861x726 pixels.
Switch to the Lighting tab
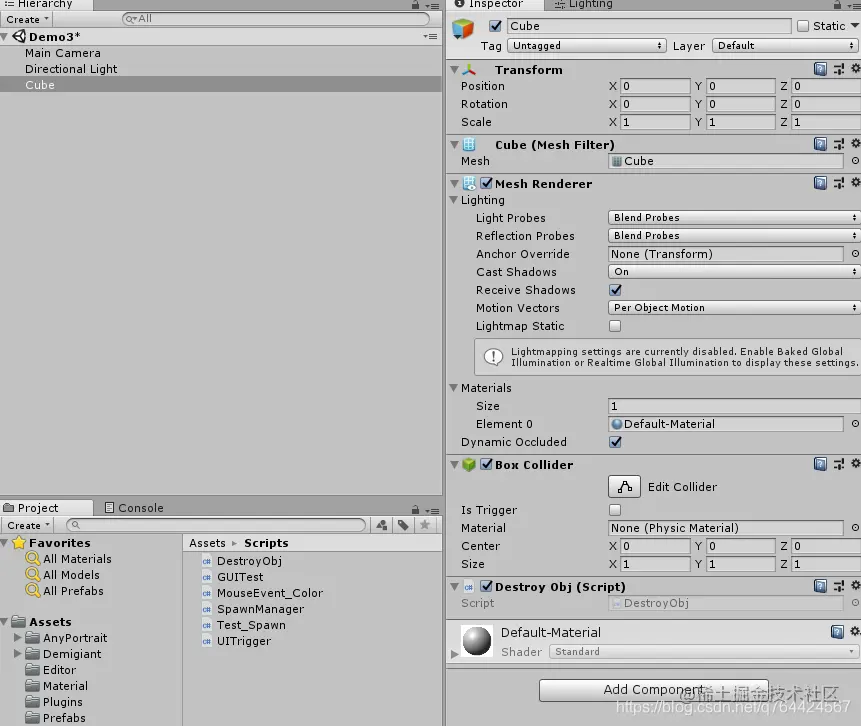583,4
